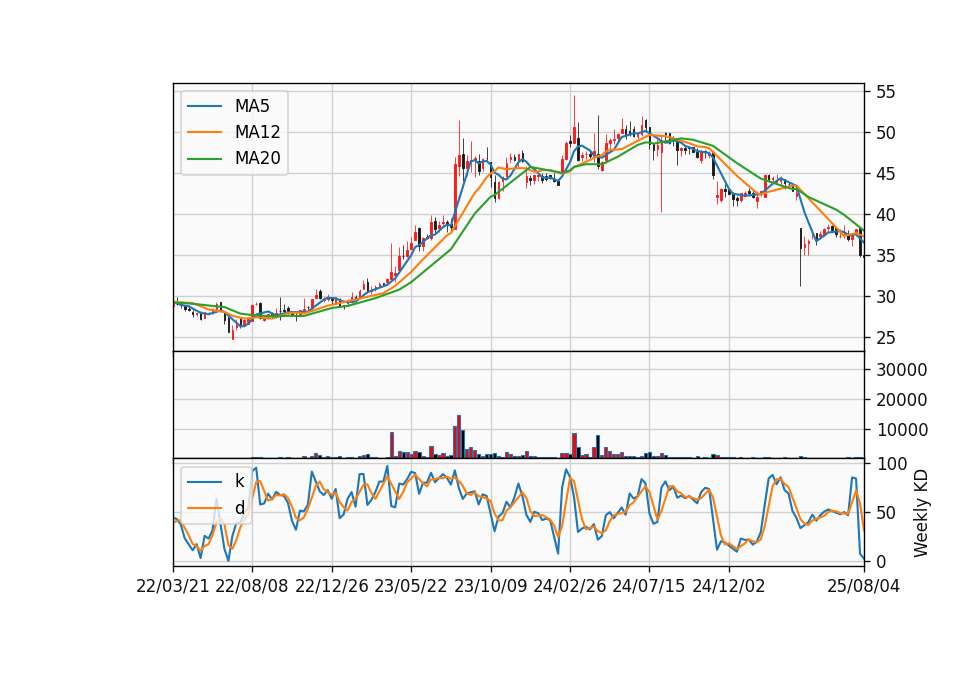Click the price axis value 35
The image size is (960, 690).
(x=886, y=256)
